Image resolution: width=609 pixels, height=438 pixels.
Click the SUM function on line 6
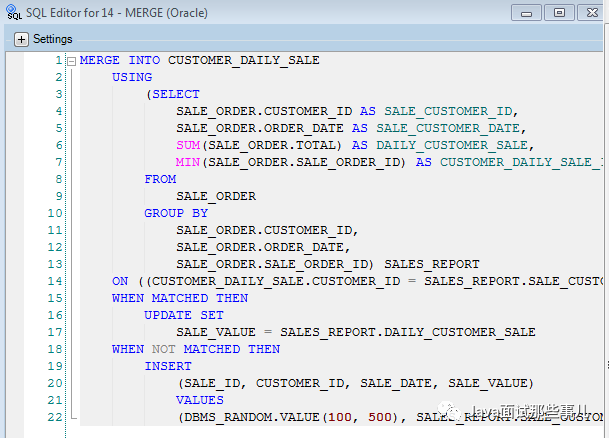(188, 145)
